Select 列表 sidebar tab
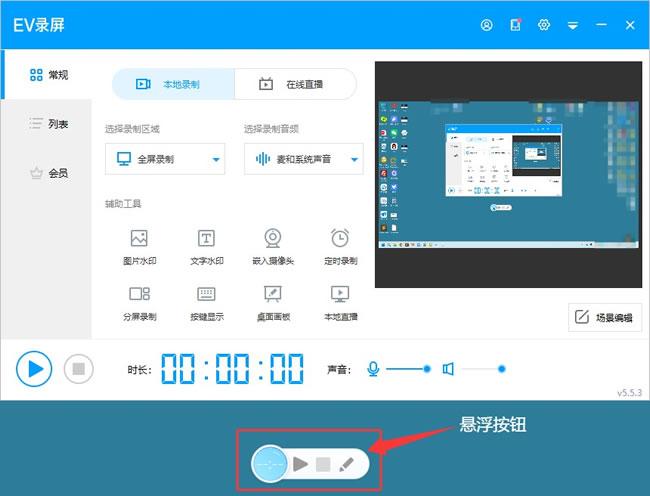 (48, 123)
